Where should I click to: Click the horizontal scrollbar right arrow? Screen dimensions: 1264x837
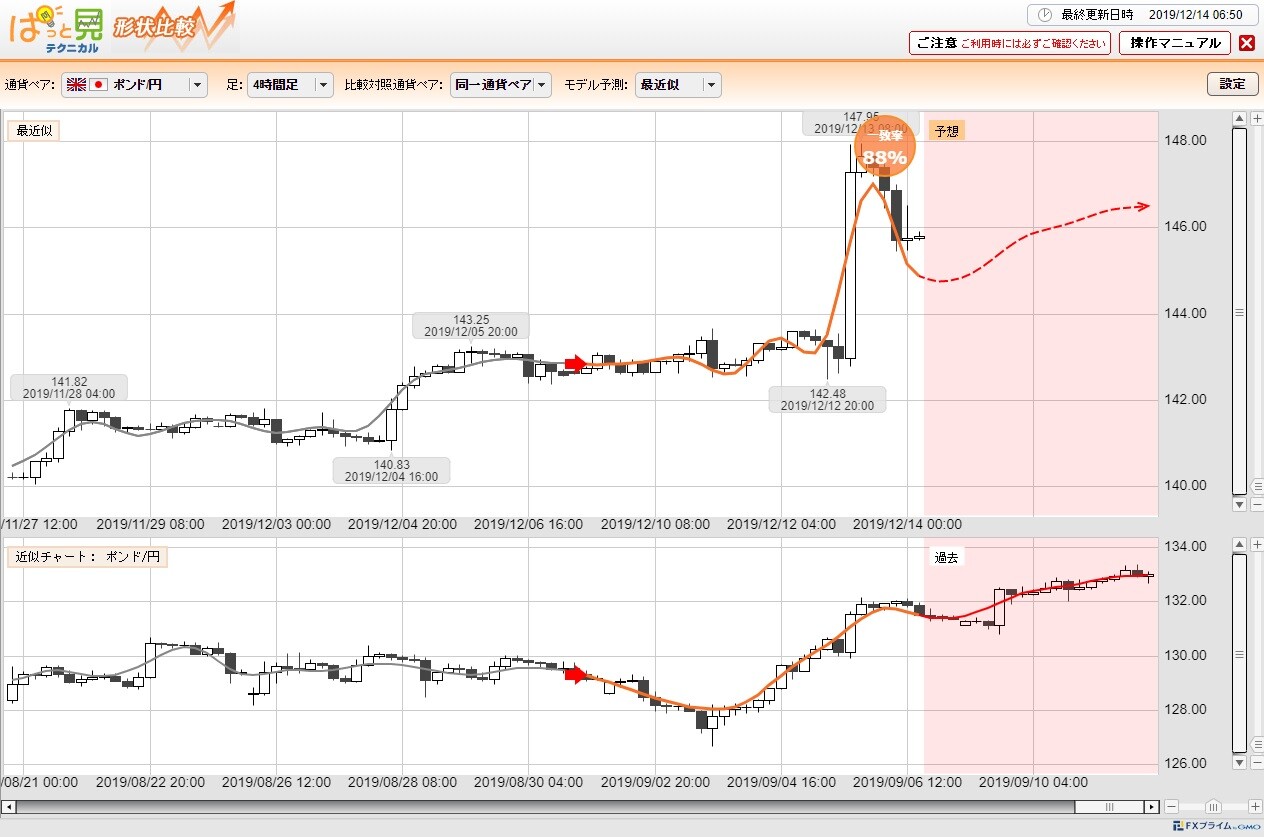coord(1153,806)
